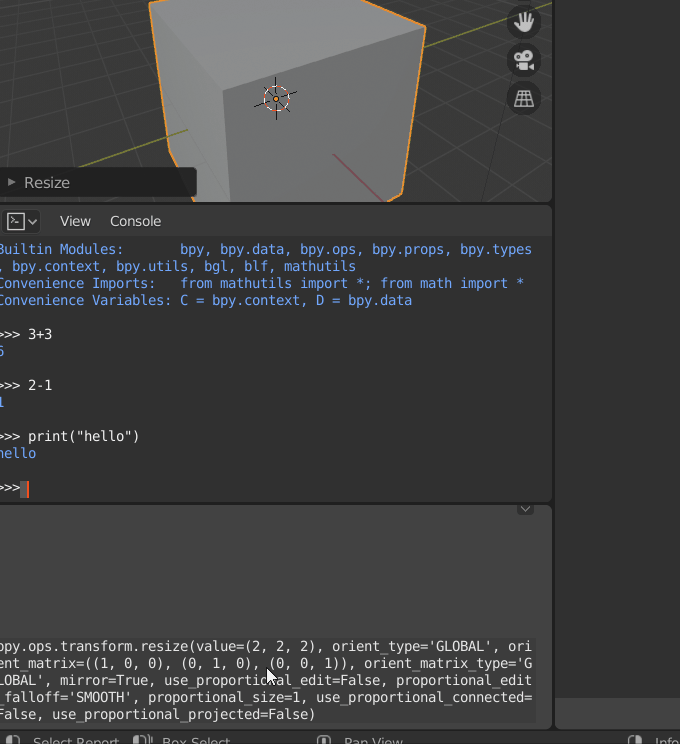
Task: Open the View menu in console
Action: [75, 222]
